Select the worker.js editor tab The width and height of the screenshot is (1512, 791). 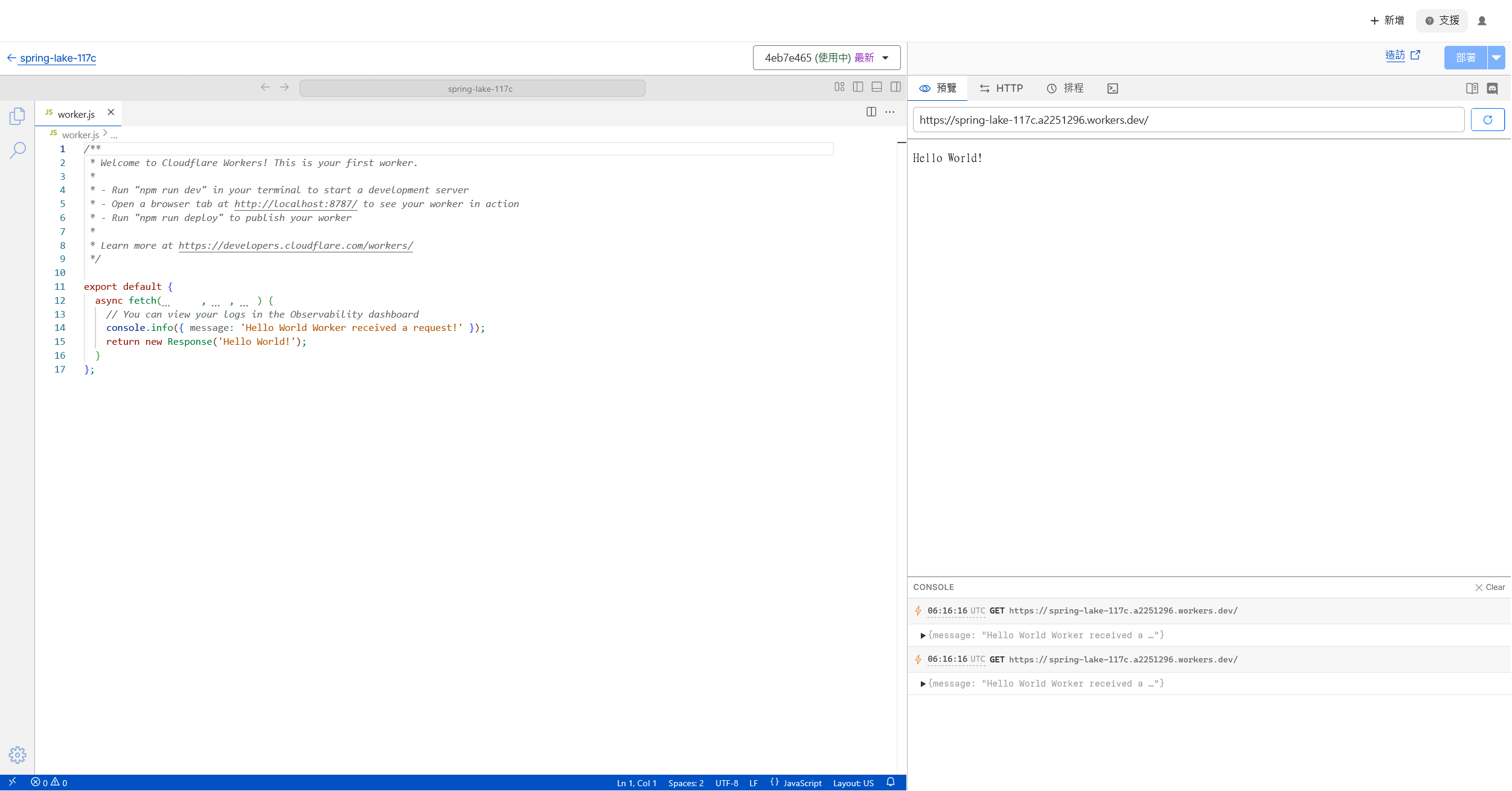[76, 114]
